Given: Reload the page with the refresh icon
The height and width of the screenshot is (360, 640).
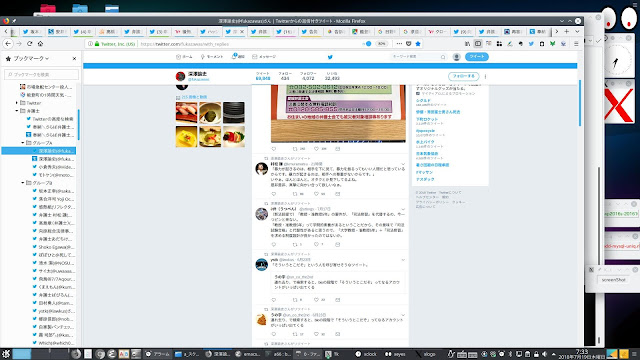Looking at the screenshot, I should 29,44.
